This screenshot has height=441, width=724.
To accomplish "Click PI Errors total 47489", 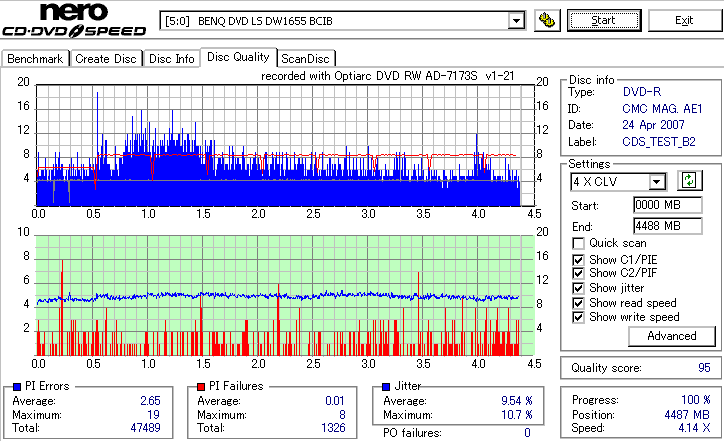I will (x=145, y=428).
